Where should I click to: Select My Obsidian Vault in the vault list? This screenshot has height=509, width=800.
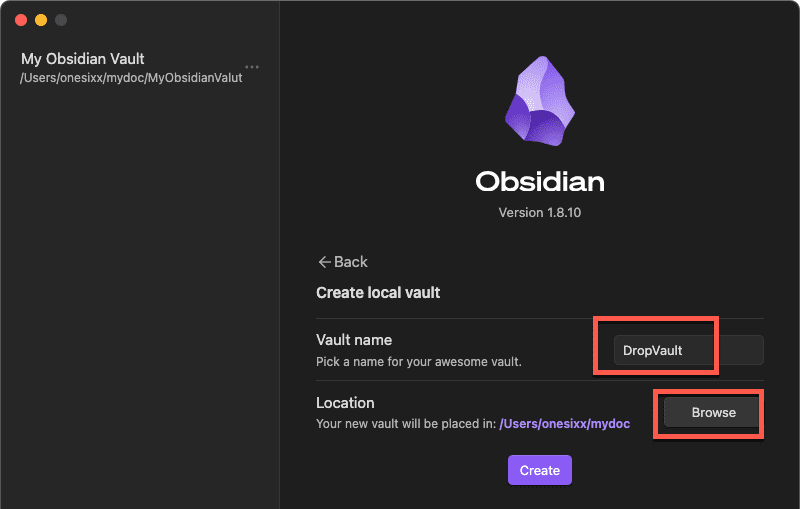point(83,59)
